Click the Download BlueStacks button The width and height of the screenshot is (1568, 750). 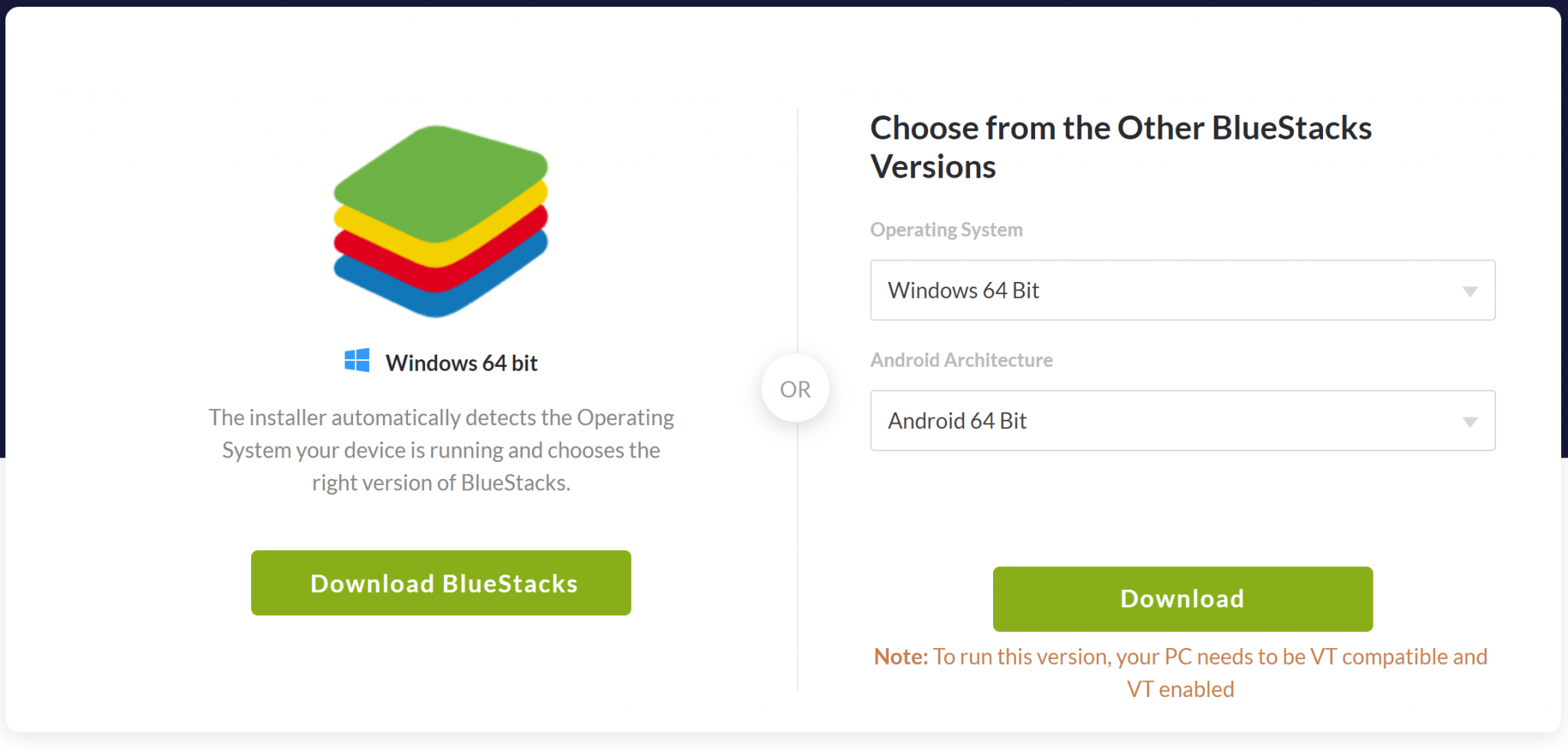(x=441, y=583)
